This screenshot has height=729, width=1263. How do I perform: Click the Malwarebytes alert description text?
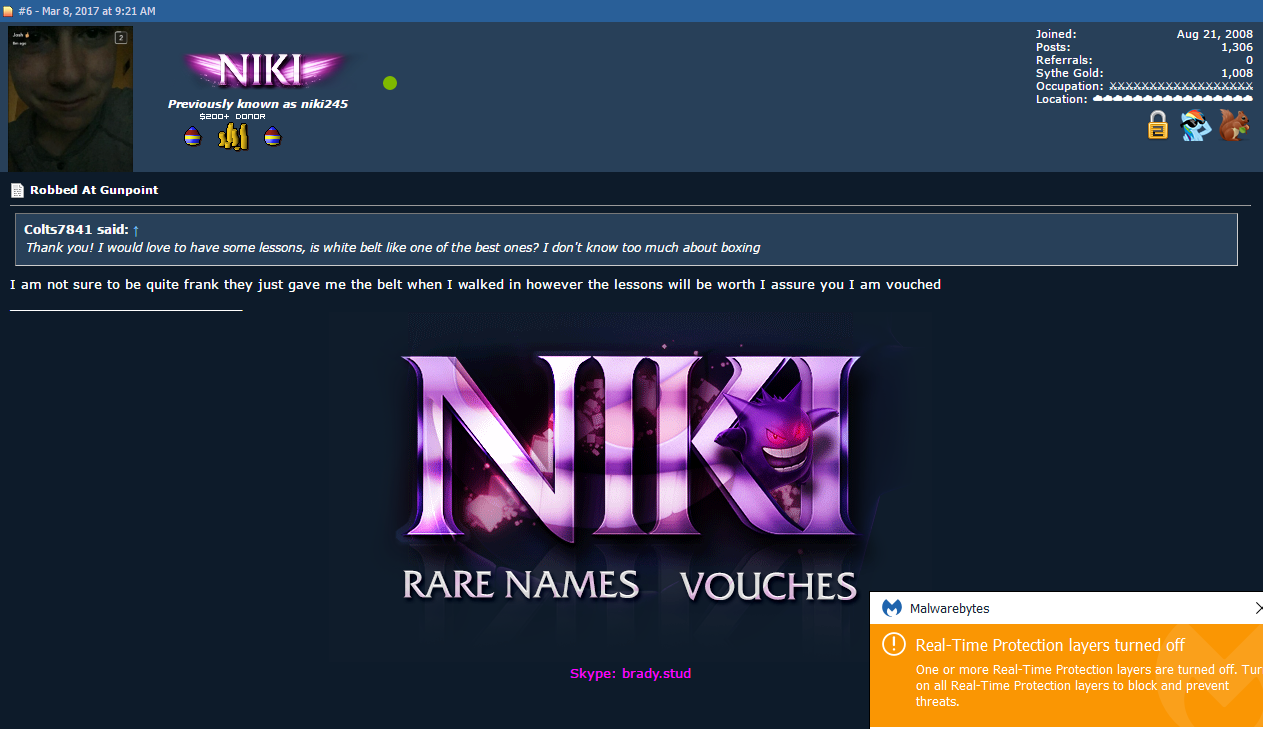pyautogui.click(x=1088, y=685)
